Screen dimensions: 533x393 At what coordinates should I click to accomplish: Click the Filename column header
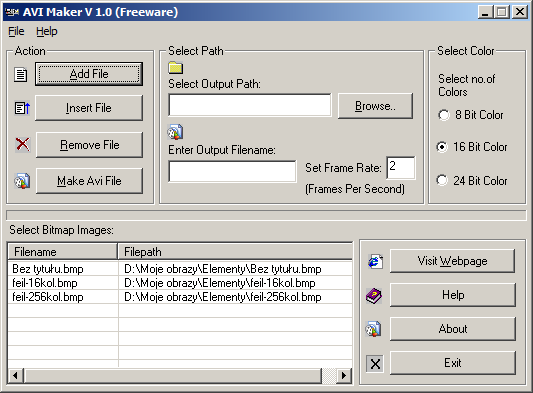[x=63, y=252]
